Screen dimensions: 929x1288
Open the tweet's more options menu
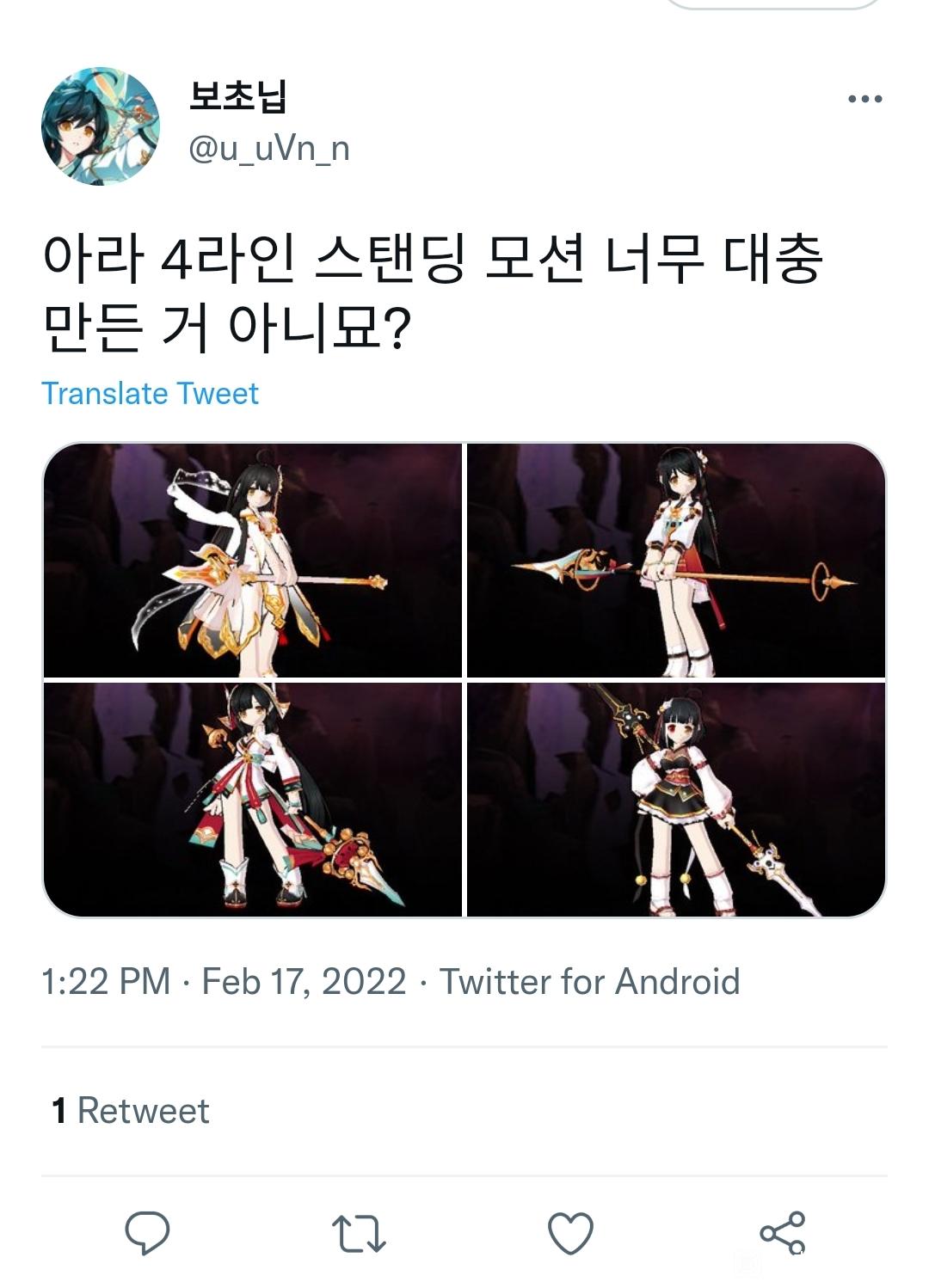click(864, 99)
